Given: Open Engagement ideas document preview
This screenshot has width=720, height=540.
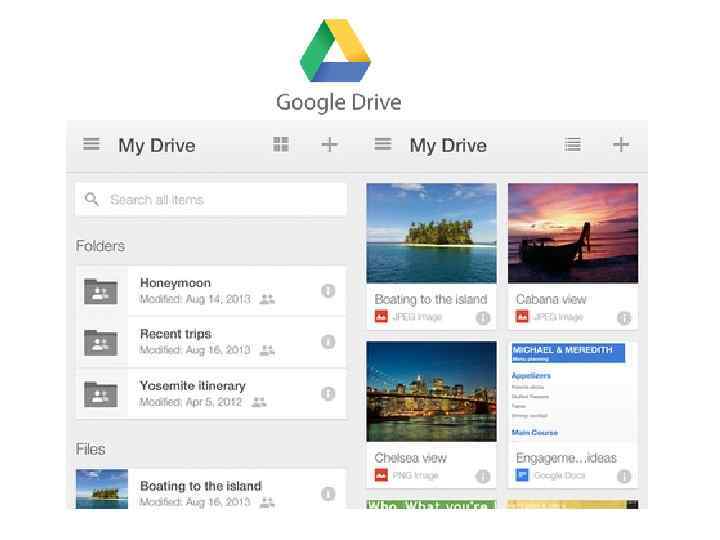Looking at the screenshot, I should coord(573,391).
